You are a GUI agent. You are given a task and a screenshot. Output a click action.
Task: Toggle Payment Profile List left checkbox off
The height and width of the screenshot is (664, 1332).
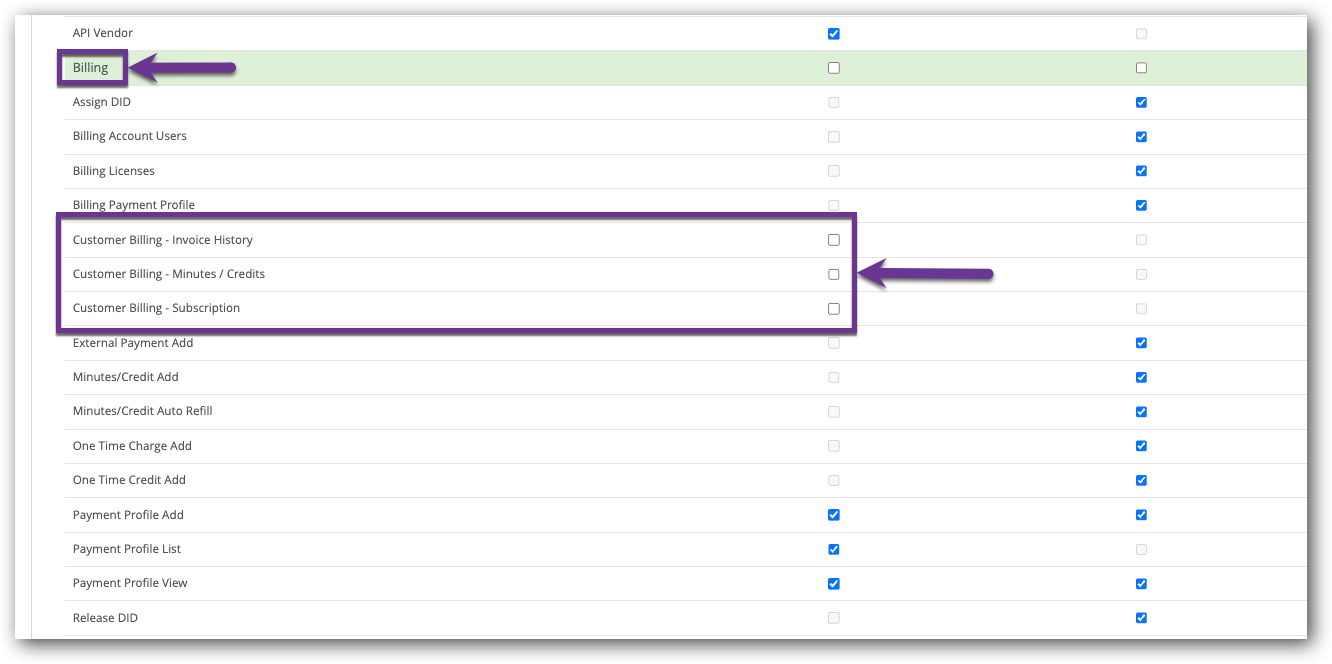pos(833,549)
